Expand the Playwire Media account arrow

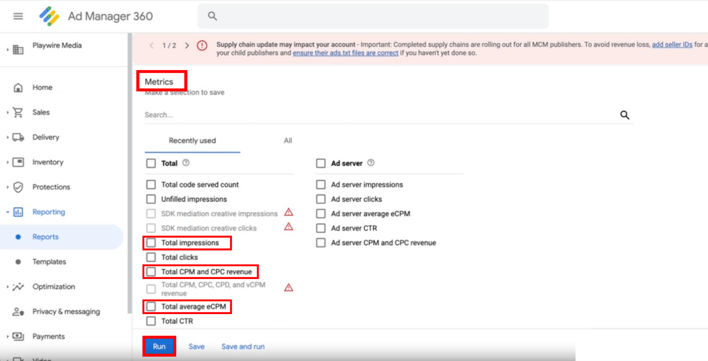(7, 49)
